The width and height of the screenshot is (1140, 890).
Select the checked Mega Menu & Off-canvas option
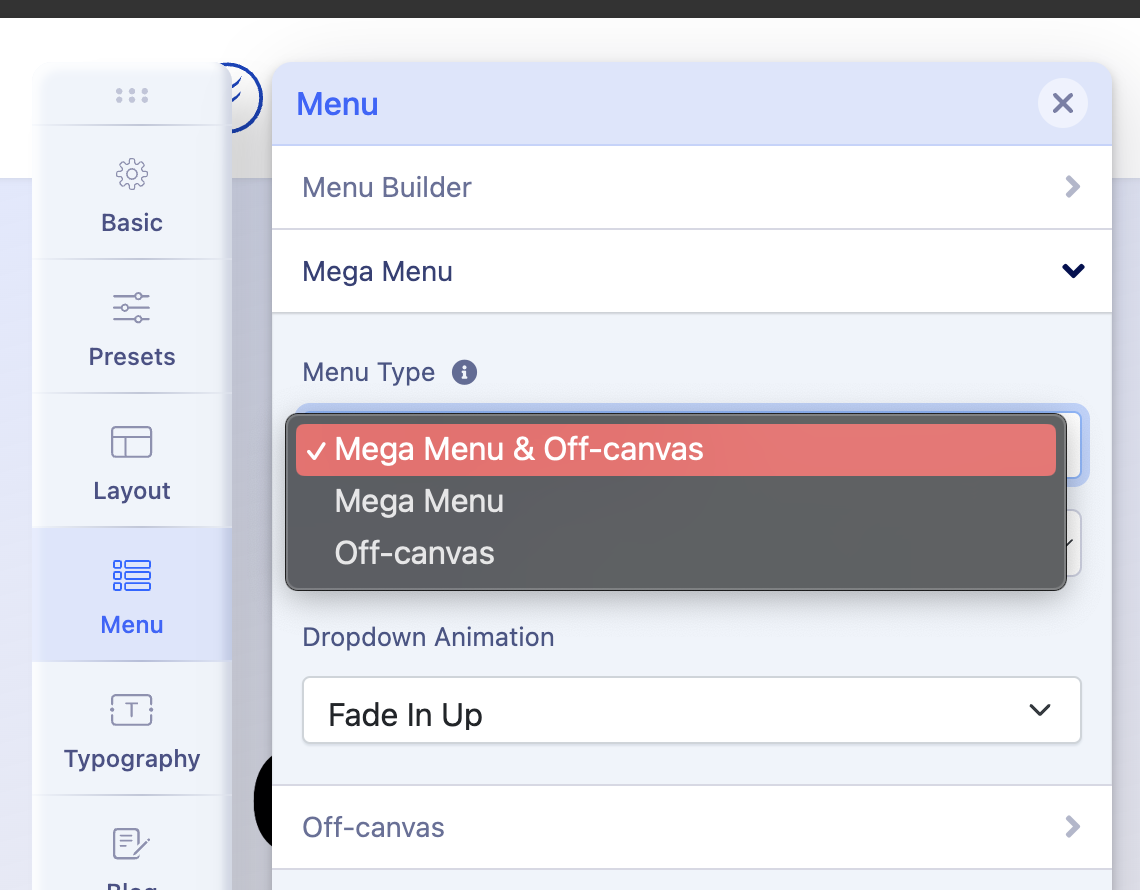pyautogui.click(x=676, y=450)
